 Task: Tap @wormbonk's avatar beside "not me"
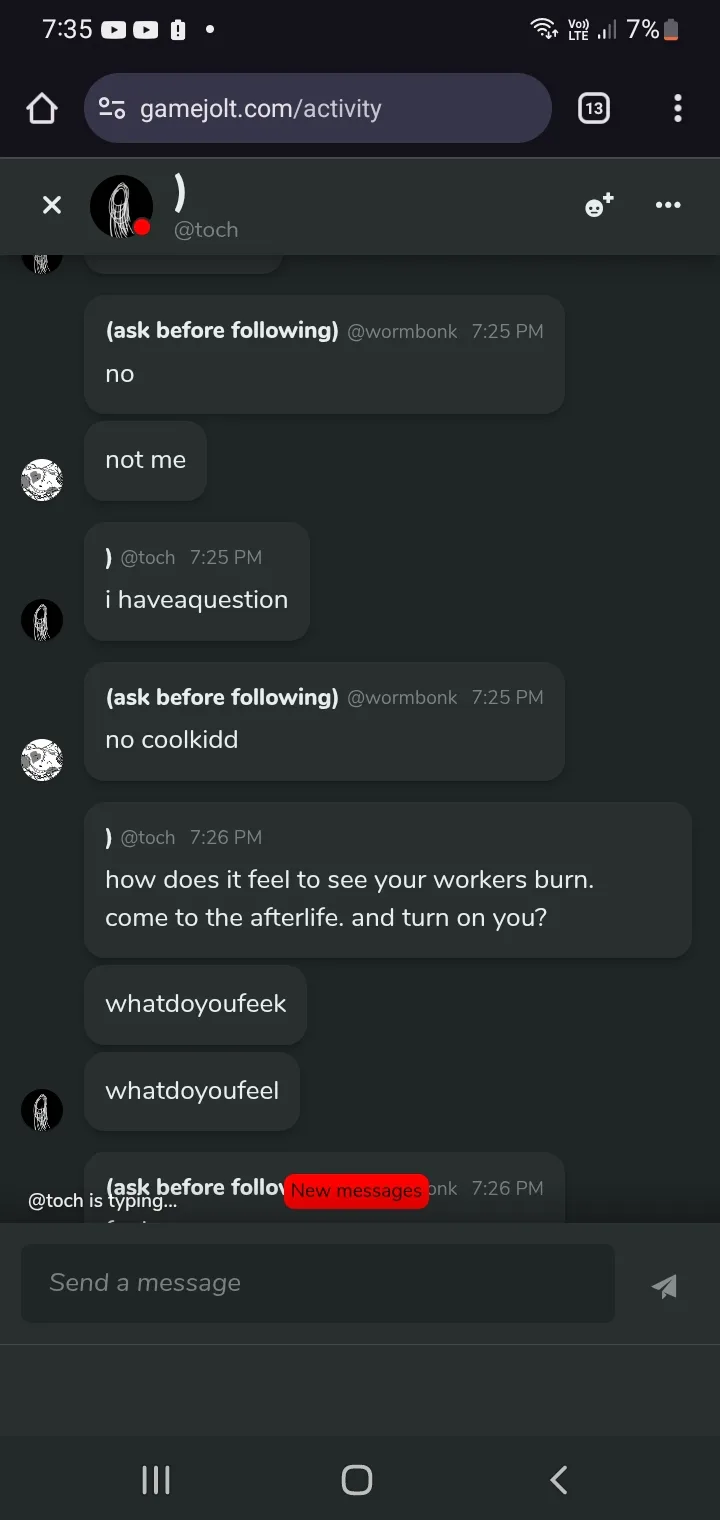(x=42, y=480)
